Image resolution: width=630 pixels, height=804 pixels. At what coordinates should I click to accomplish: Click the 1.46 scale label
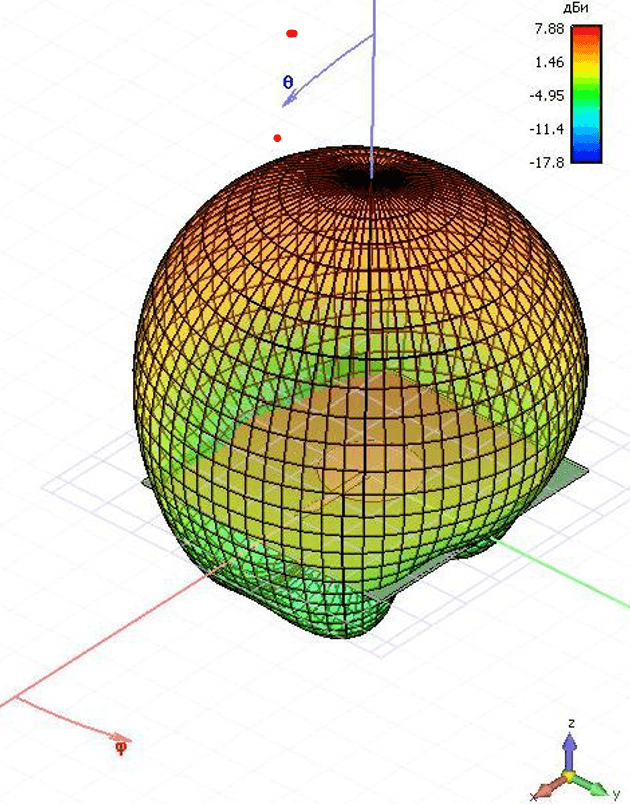550,62
